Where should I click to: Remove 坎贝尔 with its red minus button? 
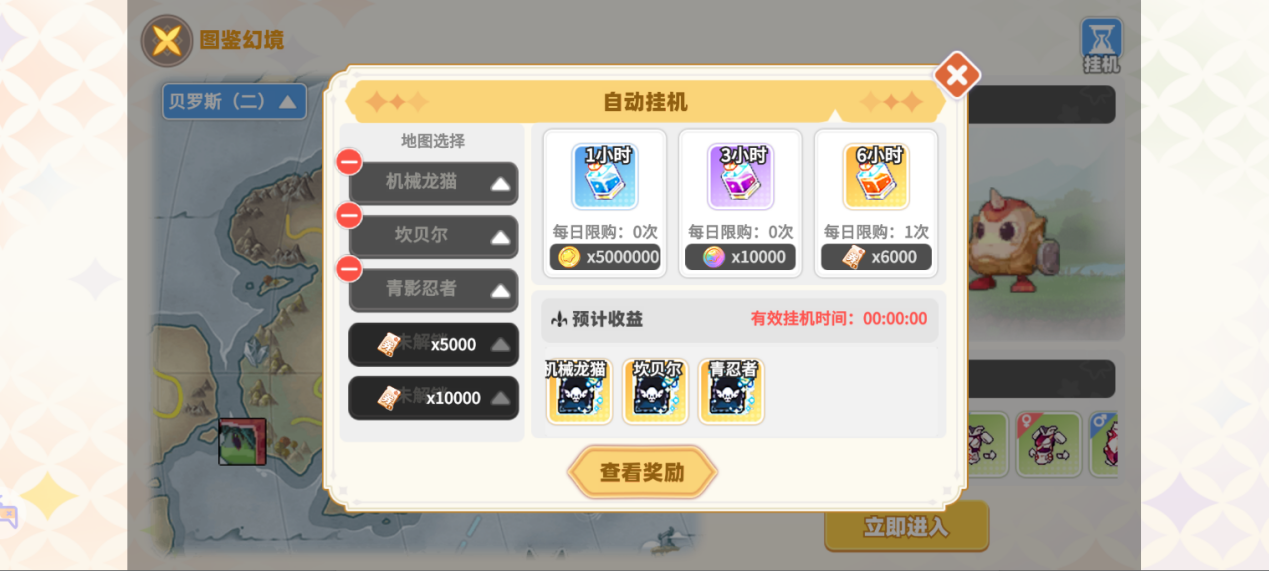click(x=349, y=215)
